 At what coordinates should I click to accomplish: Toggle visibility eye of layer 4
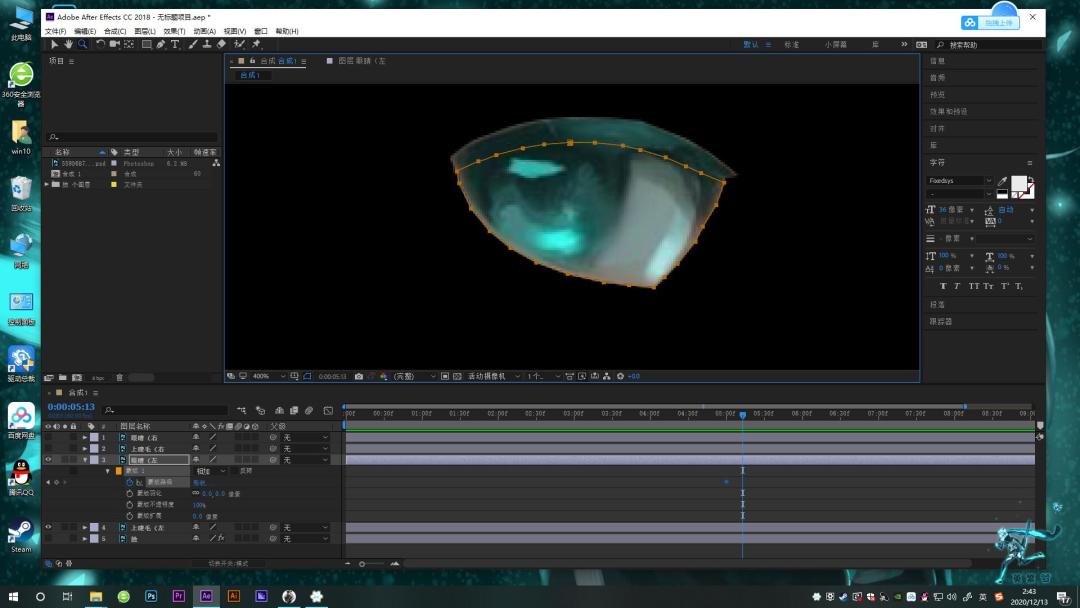pos(48,527)
